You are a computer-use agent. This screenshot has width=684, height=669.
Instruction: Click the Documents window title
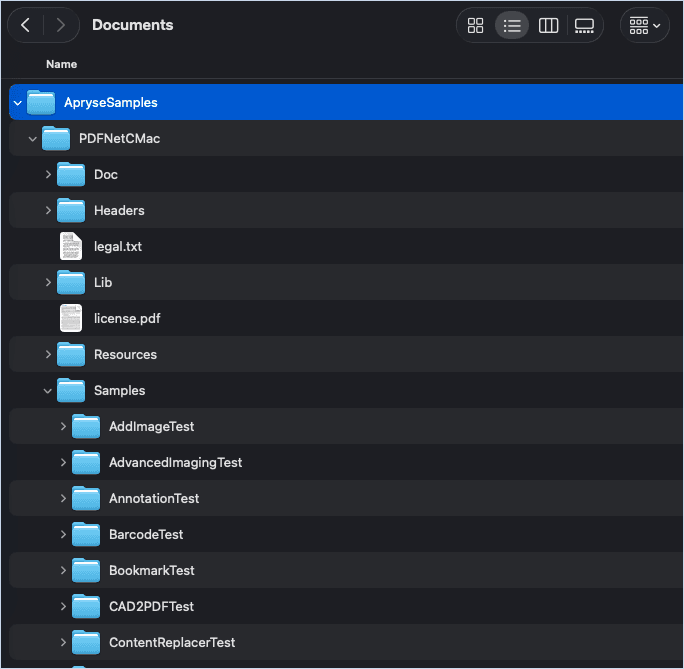point(133,25)
